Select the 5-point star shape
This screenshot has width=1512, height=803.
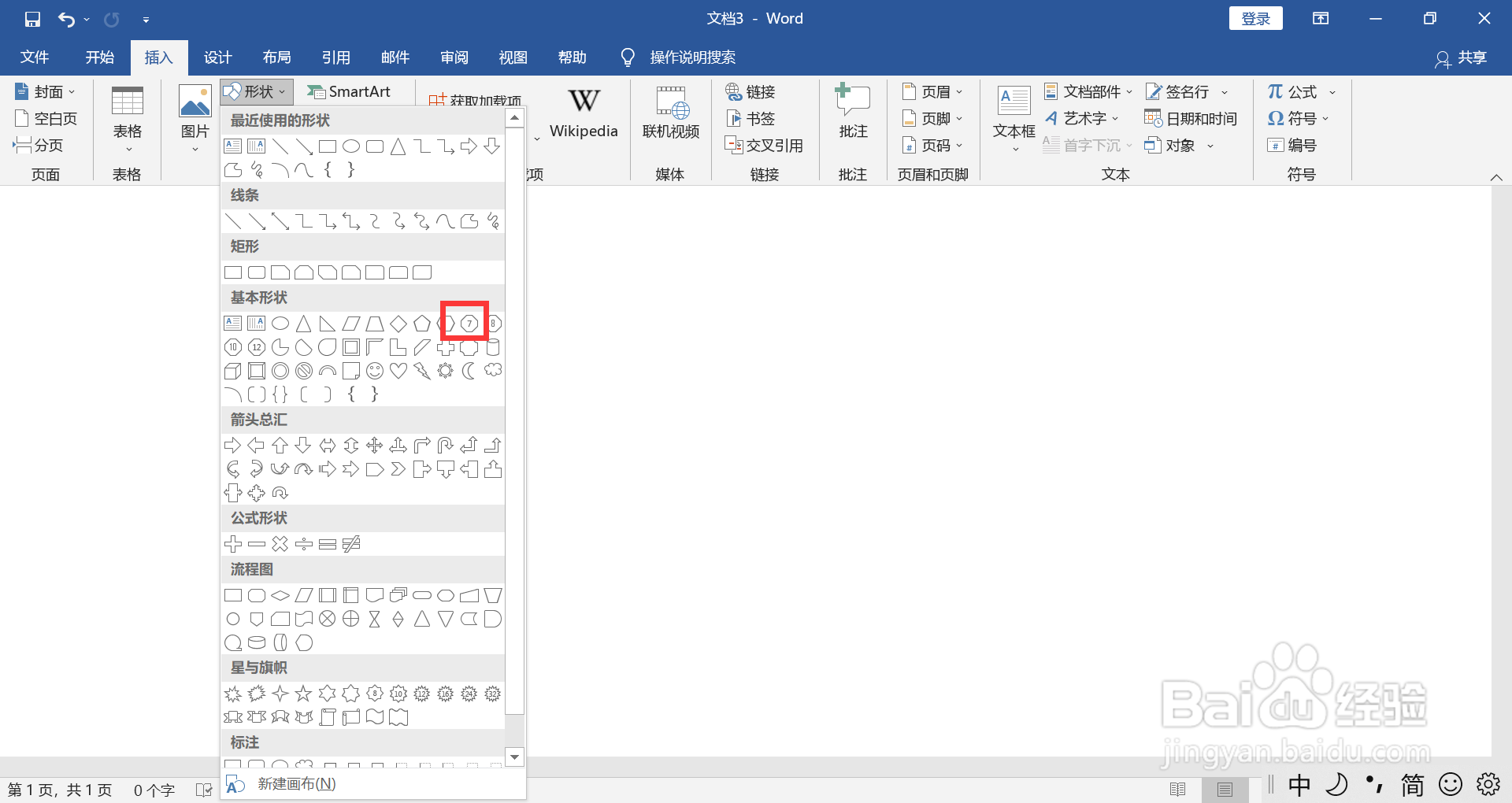click(x=304, y=694)
